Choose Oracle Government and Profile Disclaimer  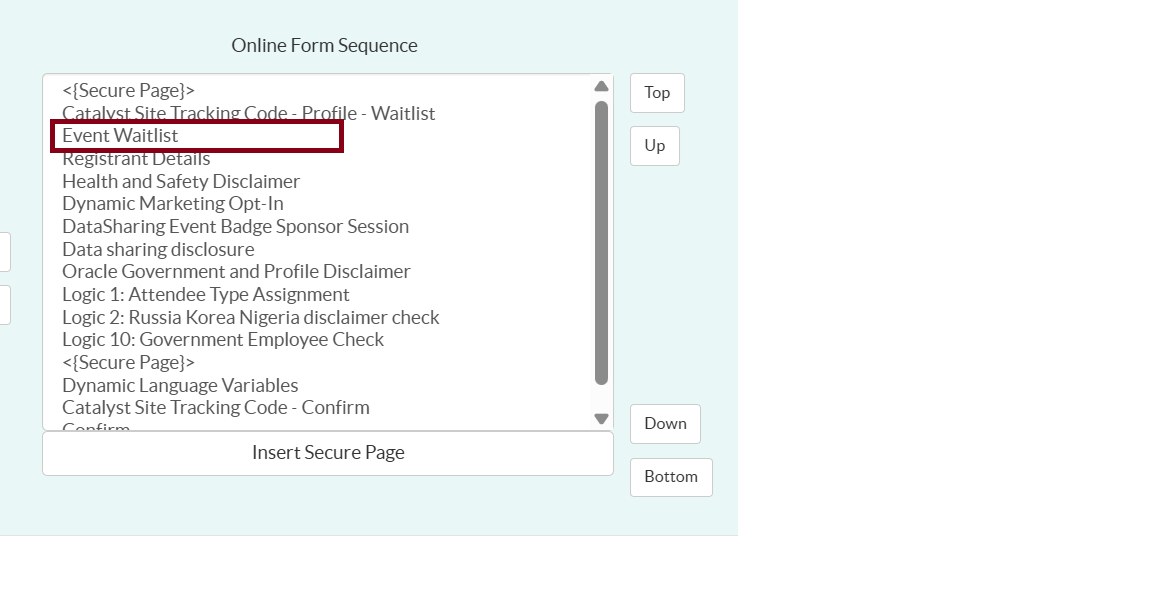point(236,272)
